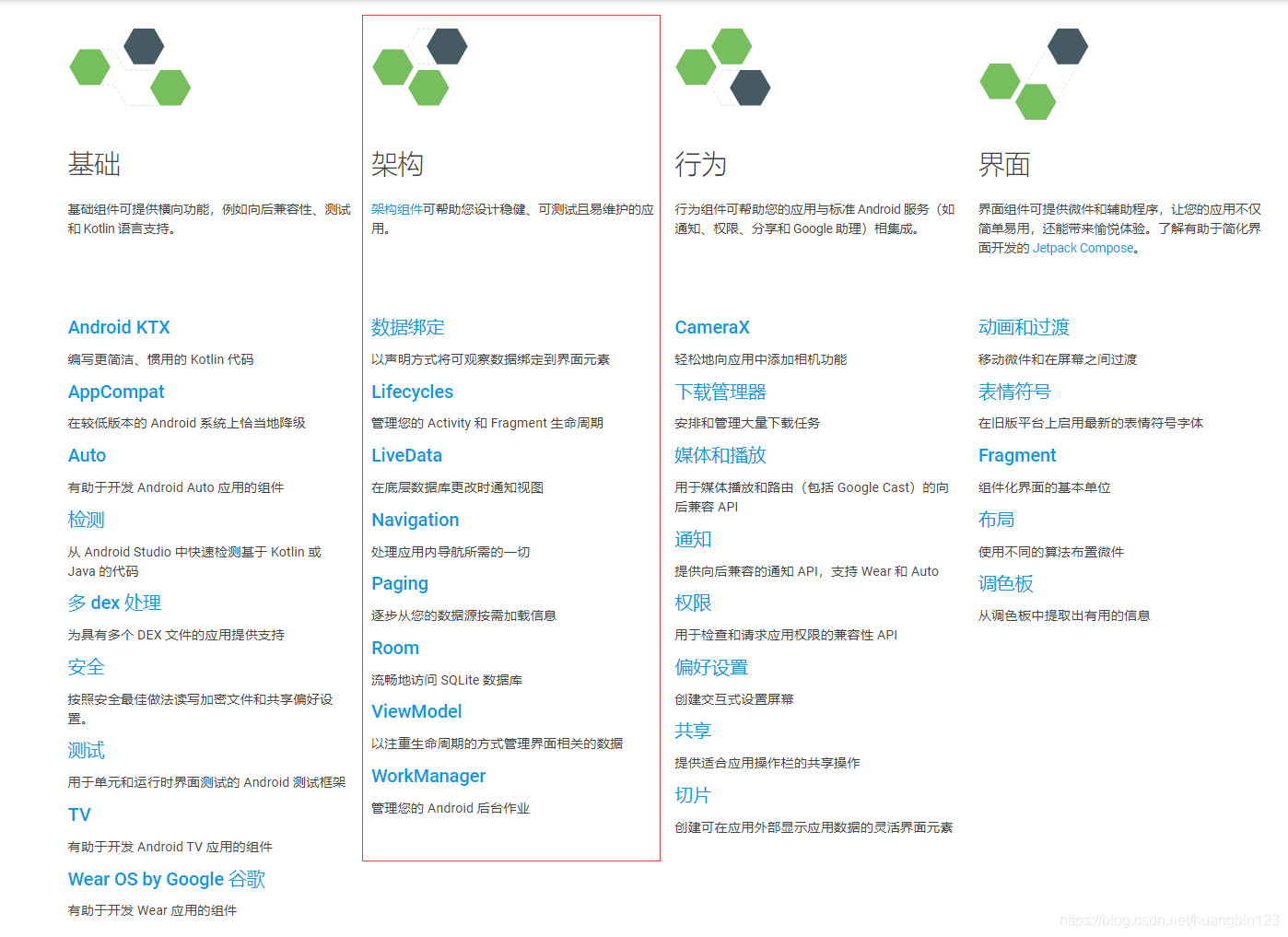Open the 权限 link

[x=693, y=603]
